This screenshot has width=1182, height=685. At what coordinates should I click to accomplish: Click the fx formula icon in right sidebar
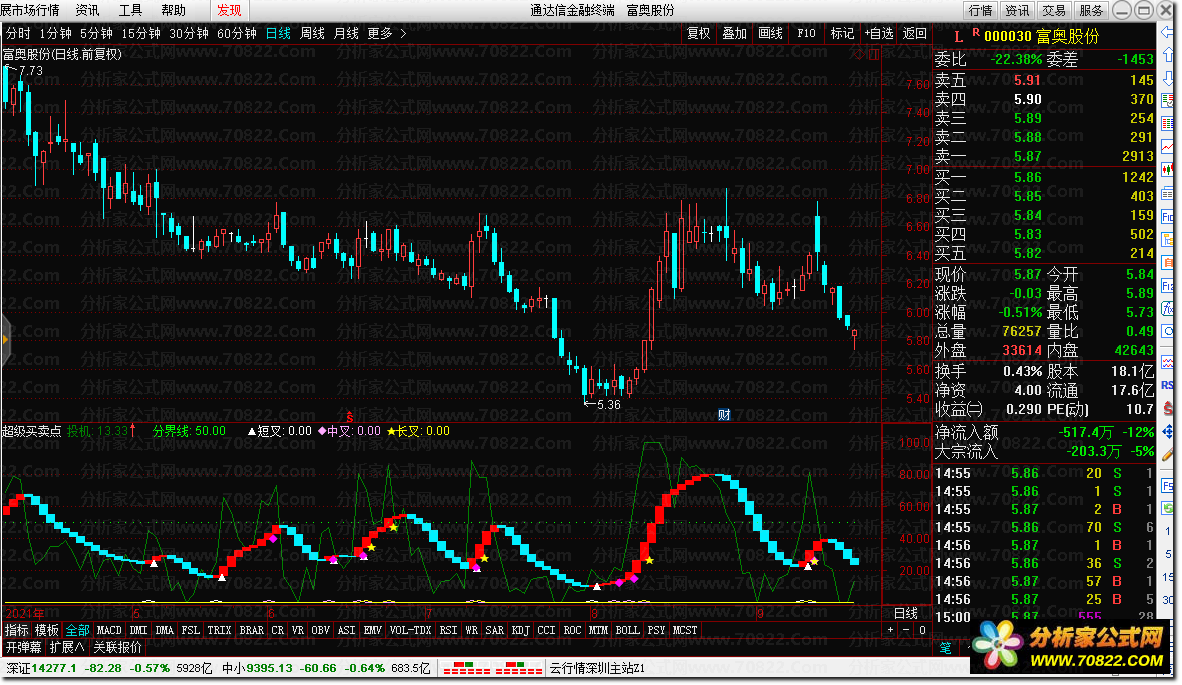click(x=1168, y=309)
